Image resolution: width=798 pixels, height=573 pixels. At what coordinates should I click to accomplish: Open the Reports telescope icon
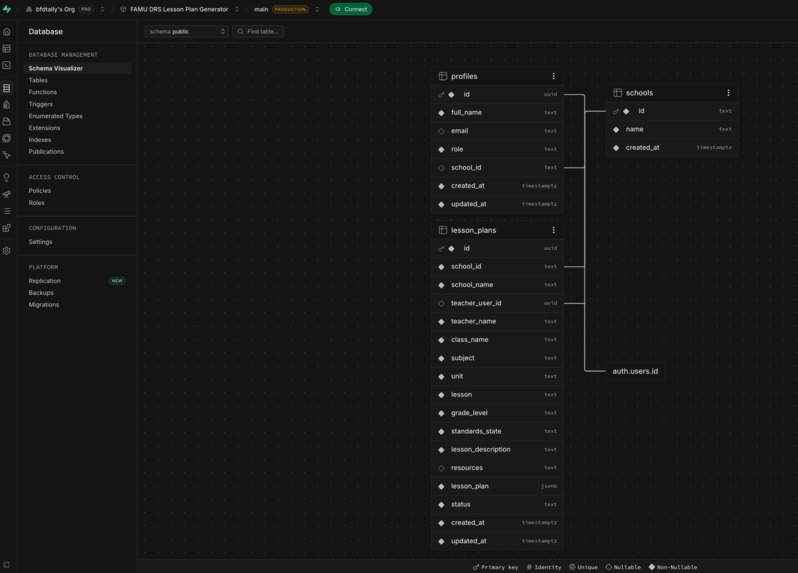click(x=7, y=194)
